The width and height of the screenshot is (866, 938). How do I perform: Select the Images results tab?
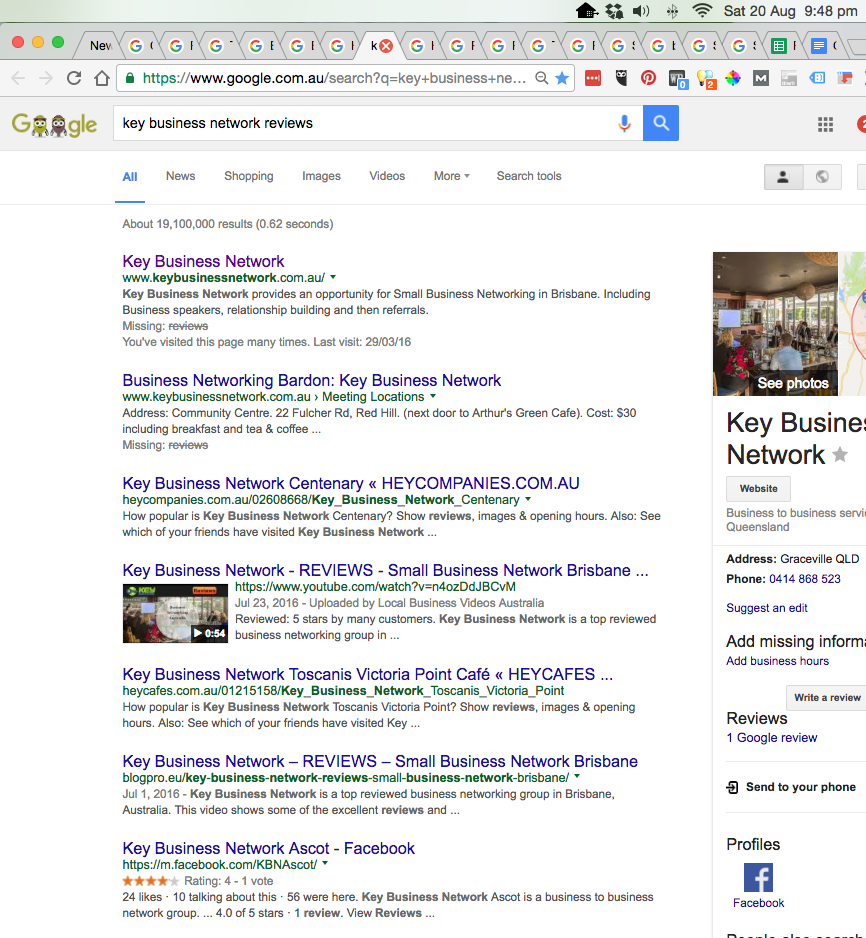point(321,176)
